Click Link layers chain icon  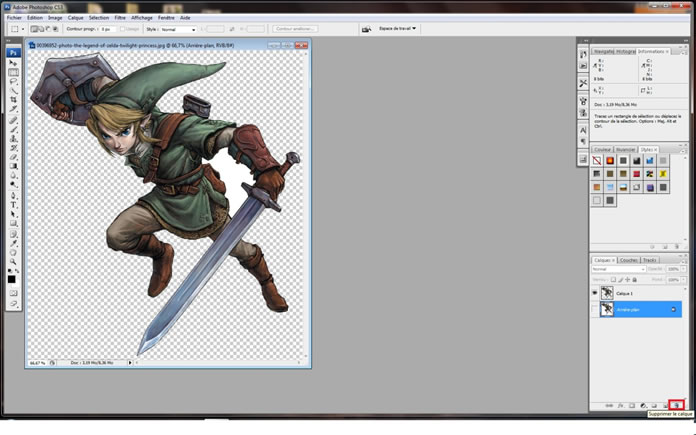609,406
